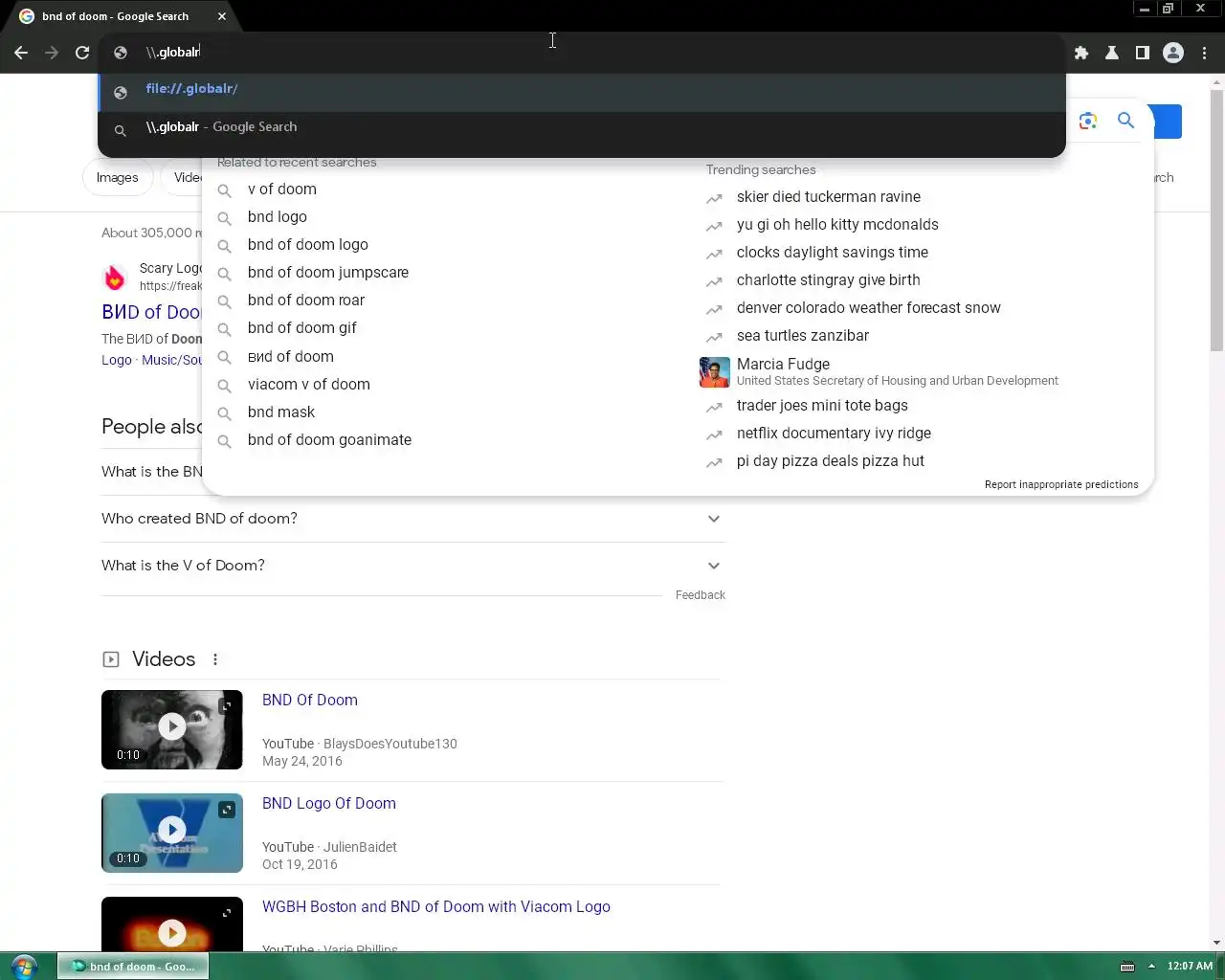Show hidden system tray icons arrow
Screen dimensions: 1225x980
(1151, 967)
